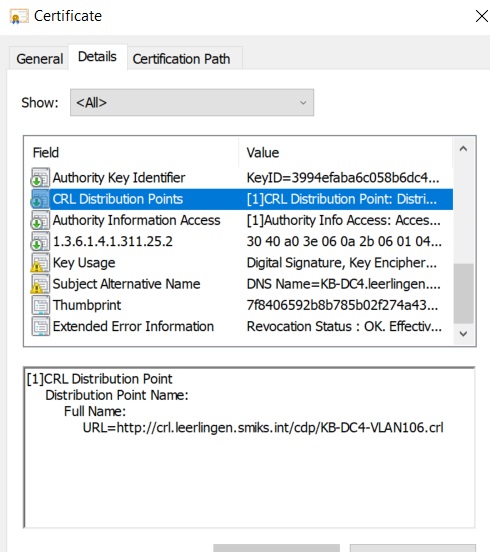Click the Digital Signature, Key Encipher value

(x=341, y=263)
